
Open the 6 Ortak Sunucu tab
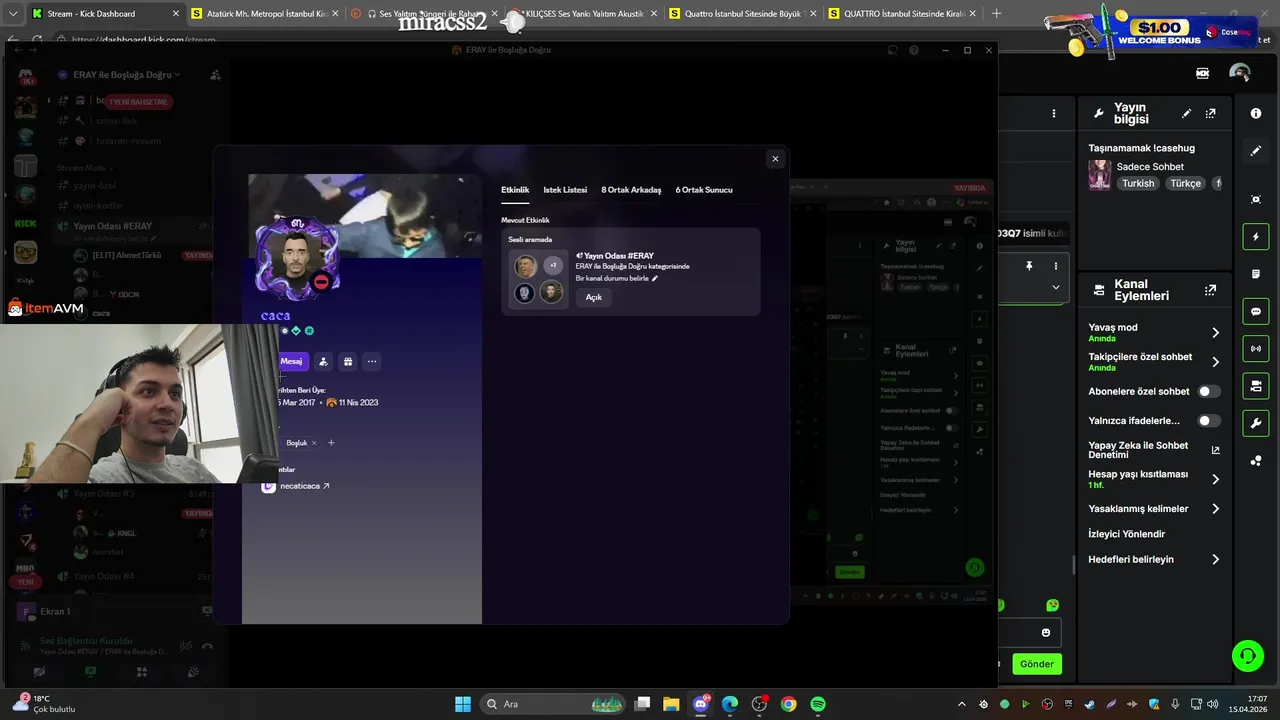(704, 190)
